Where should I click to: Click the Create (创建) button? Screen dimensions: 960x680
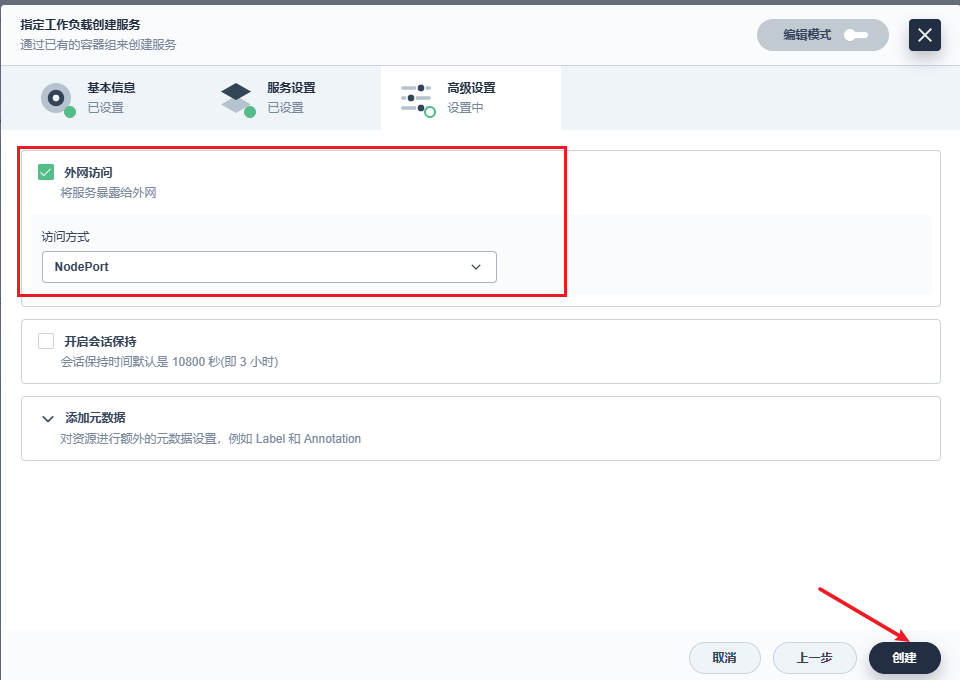click(x=904, y=658)
